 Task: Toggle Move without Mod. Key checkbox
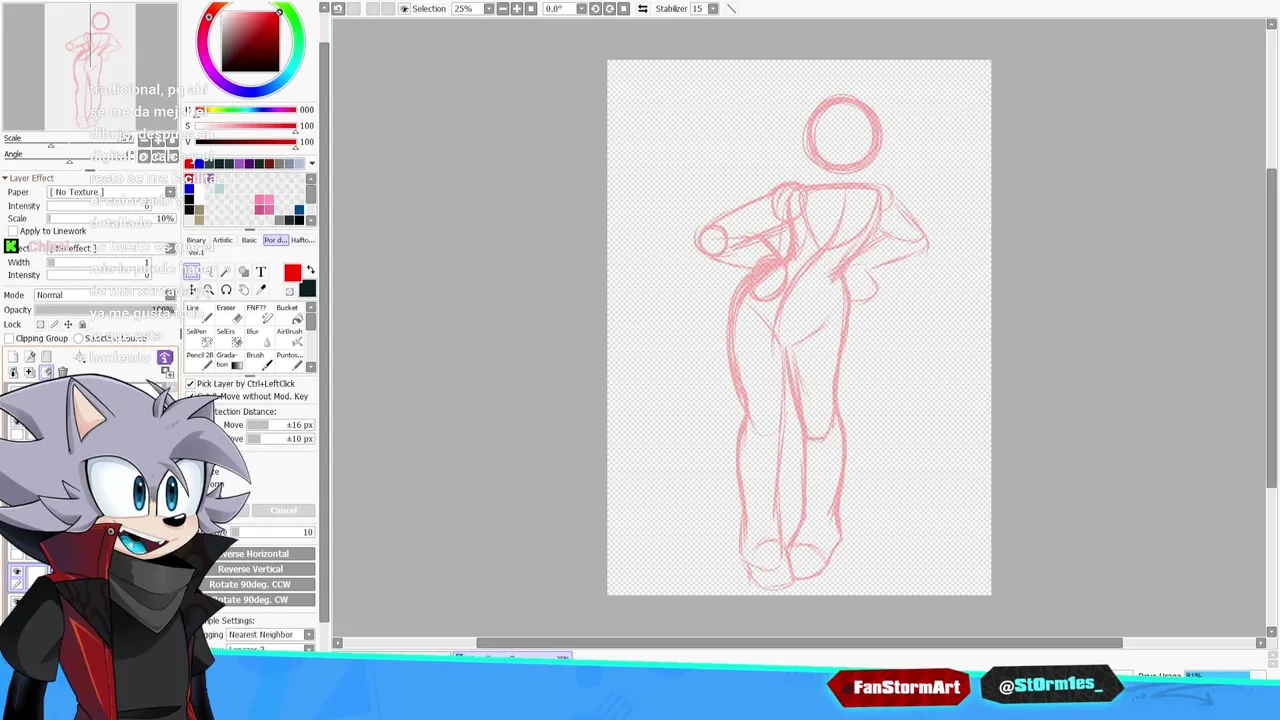click(x=191, y=397)
